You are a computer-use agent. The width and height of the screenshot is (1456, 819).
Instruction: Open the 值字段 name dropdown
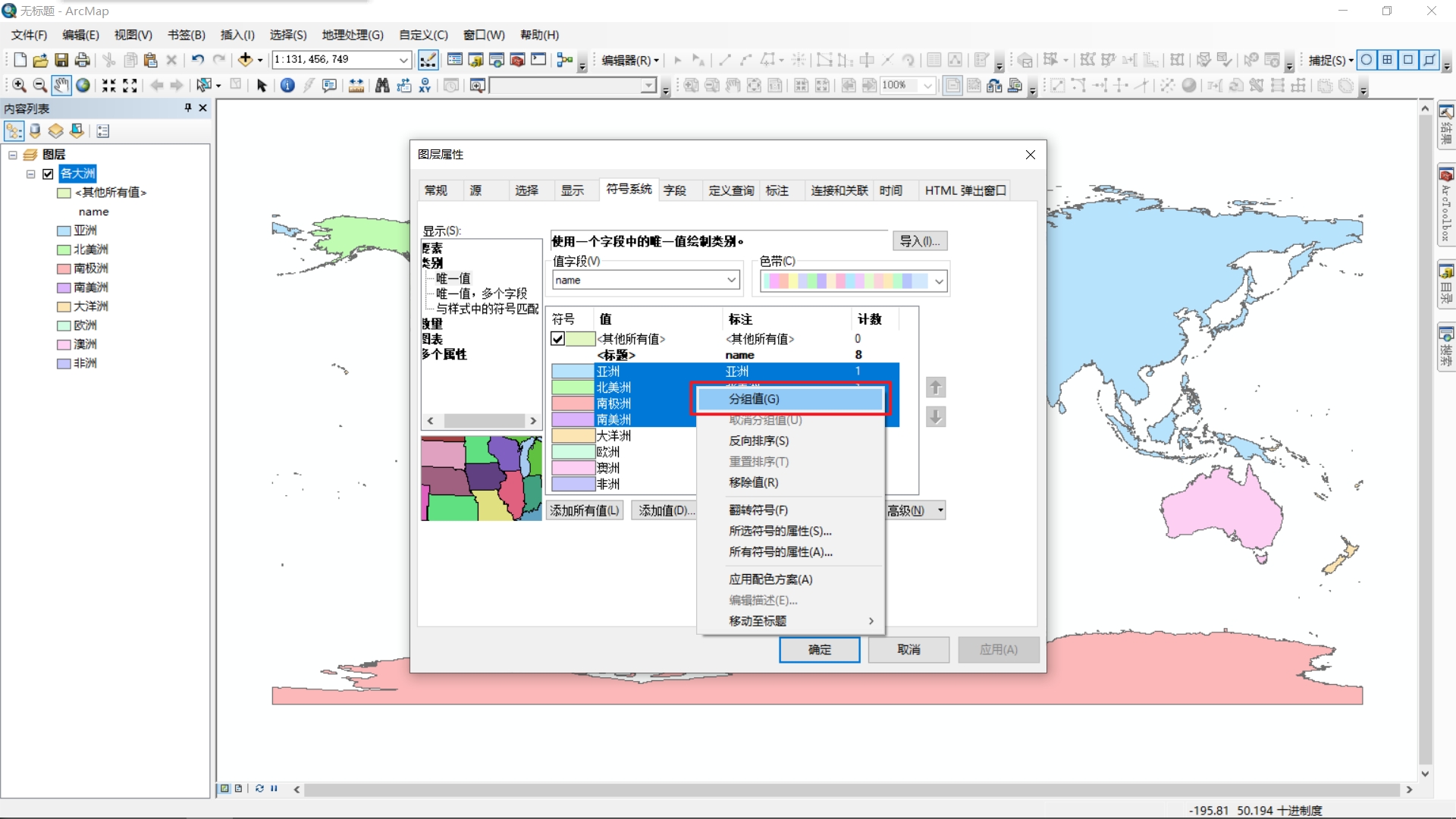click(x=731, y=280)
